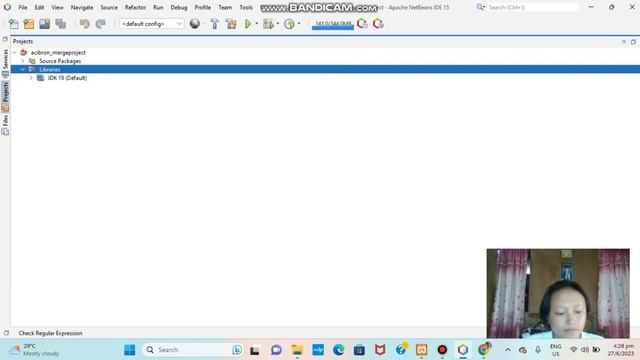
Task: Click the Save All toolbar icon
Action: click(x=60, y=24)
